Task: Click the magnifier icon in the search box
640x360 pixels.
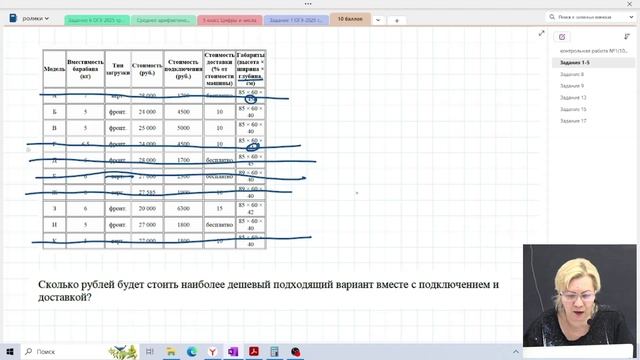Action: (x=552, y=17)
